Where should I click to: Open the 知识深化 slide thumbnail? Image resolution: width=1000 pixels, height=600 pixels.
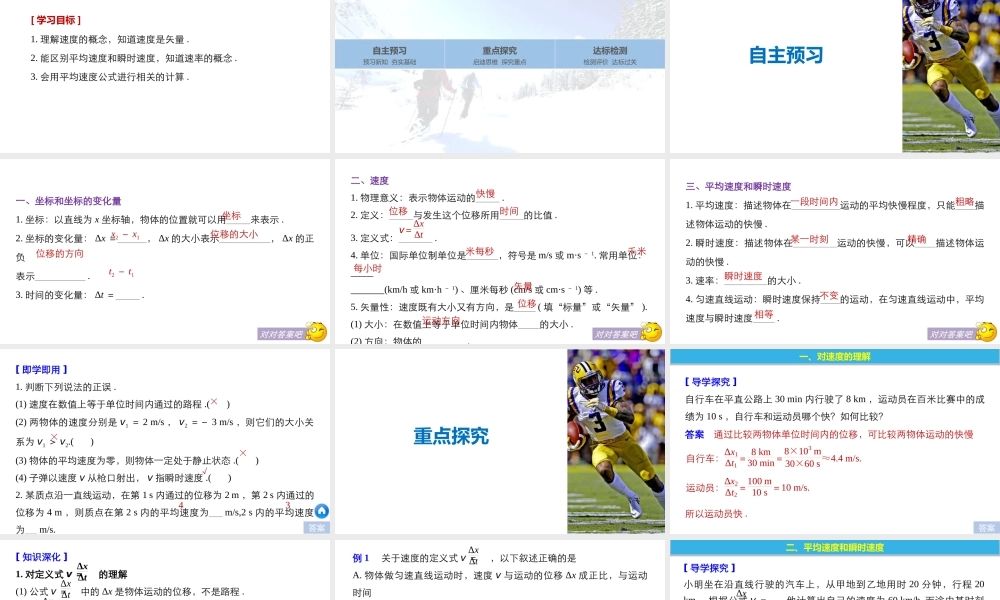(x=165, y=570)
